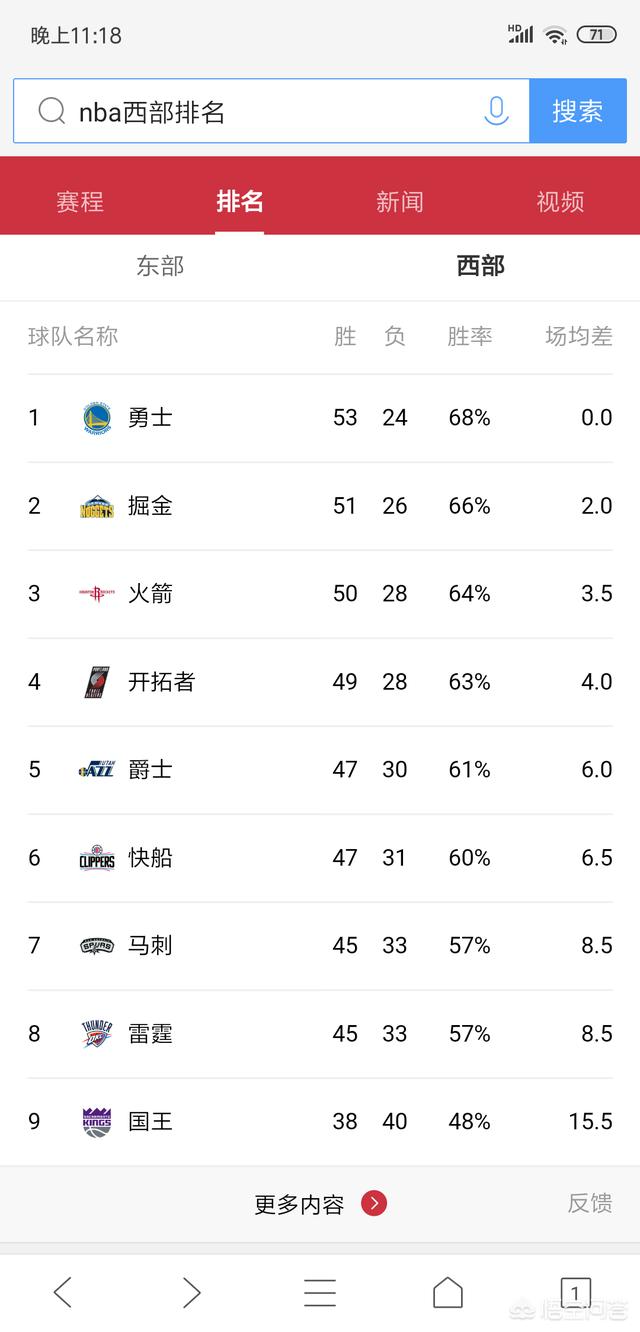Click the blue 搜索 button

pyautogui.click(x=578, y=111)
